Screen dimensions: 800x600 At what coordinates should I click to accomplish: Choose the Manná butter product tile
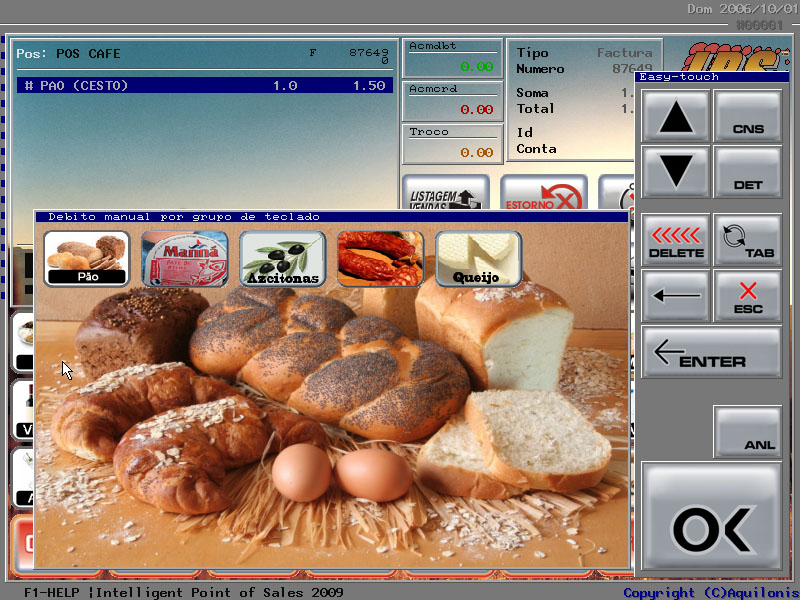point(184,259)
